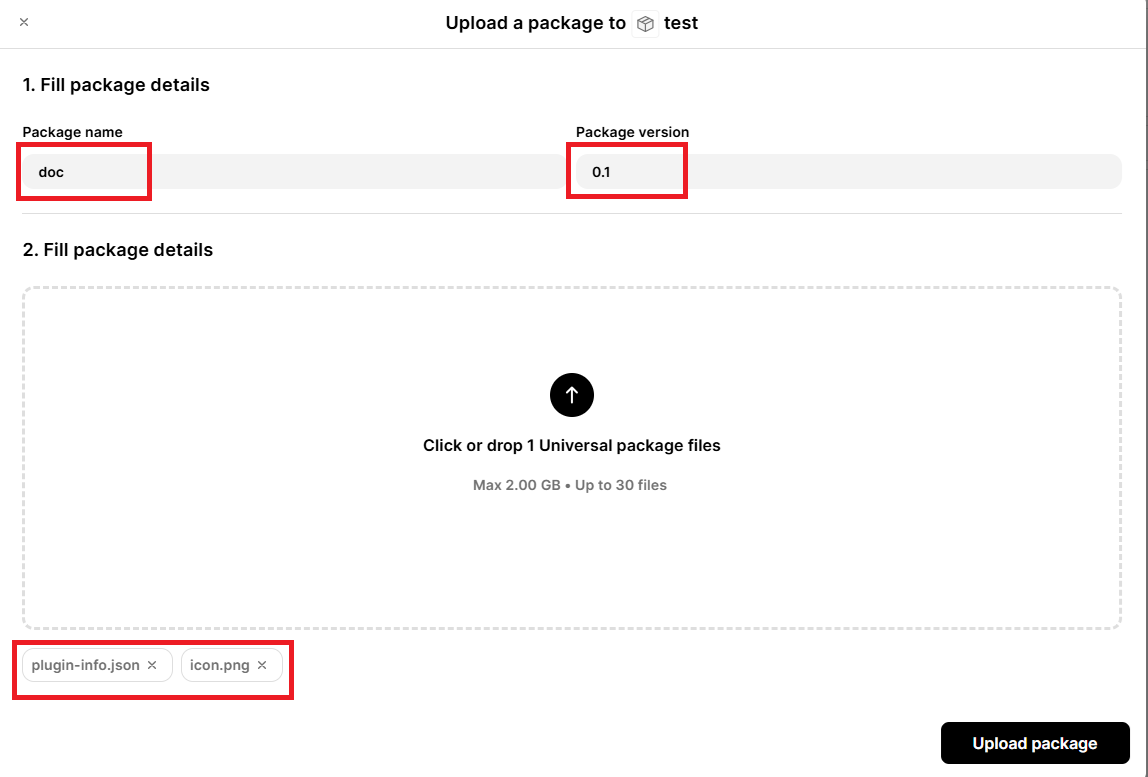Focus the Package version field showing 0.1

click(x=848, y=172)
